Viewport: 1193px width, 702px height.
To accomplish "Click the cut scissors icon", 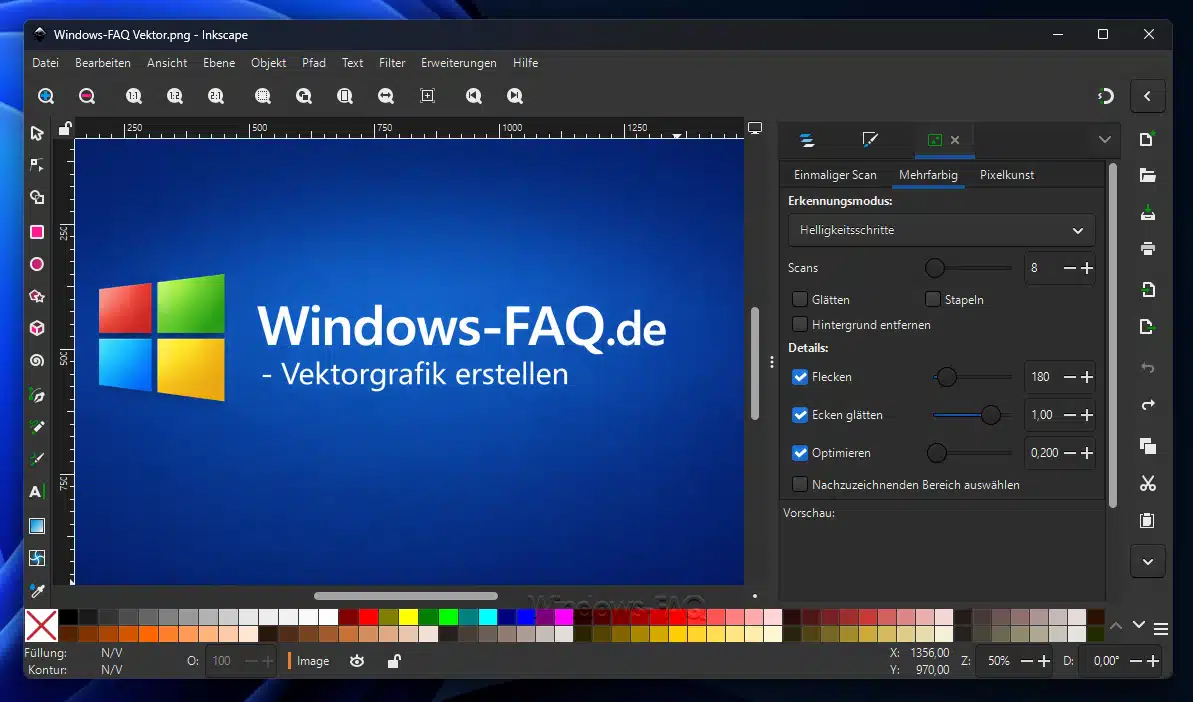I will [x=1147, y=484].
